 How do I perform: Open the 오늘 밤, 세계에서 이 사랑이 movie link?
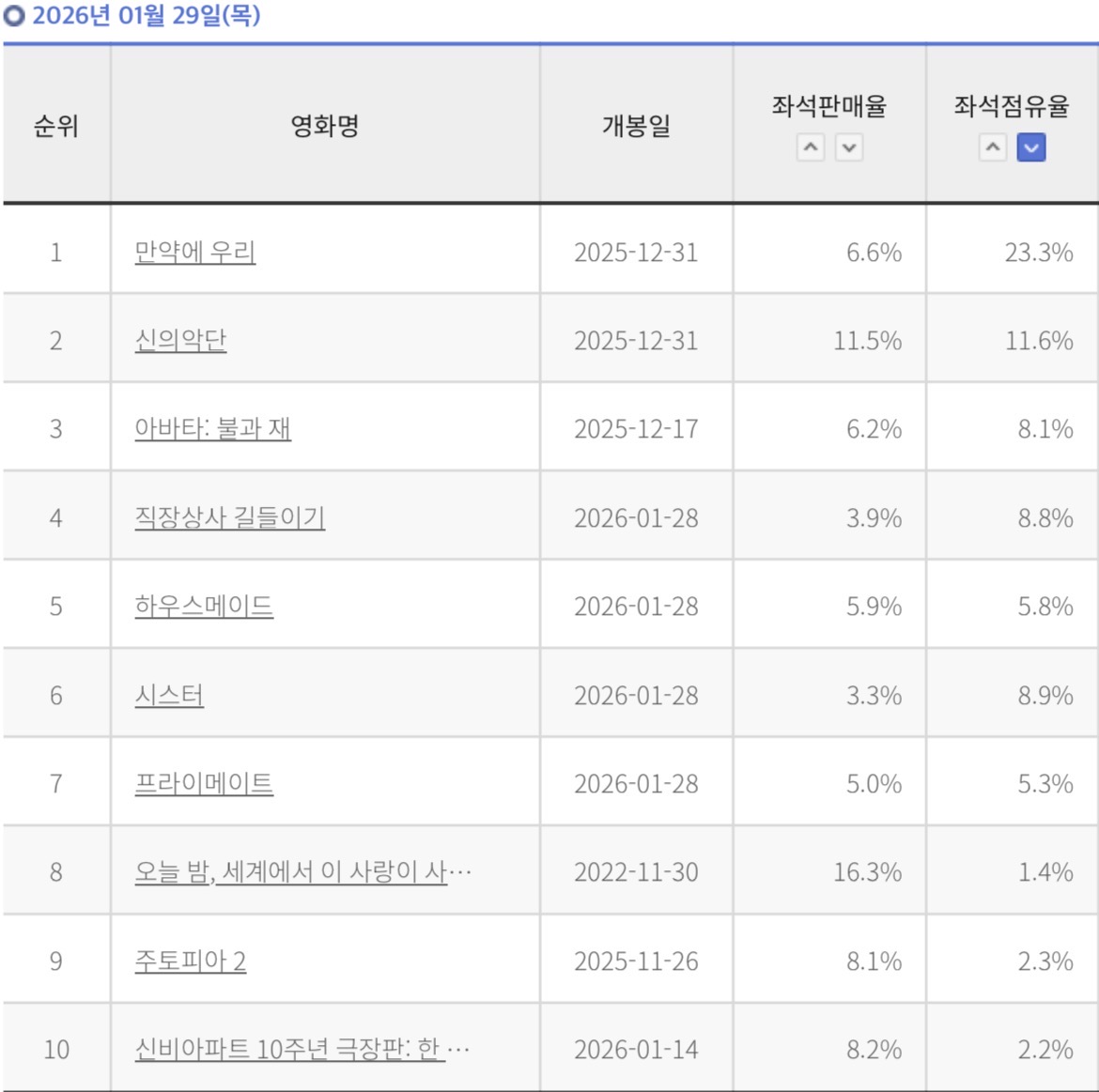click(x=302, y=872)
